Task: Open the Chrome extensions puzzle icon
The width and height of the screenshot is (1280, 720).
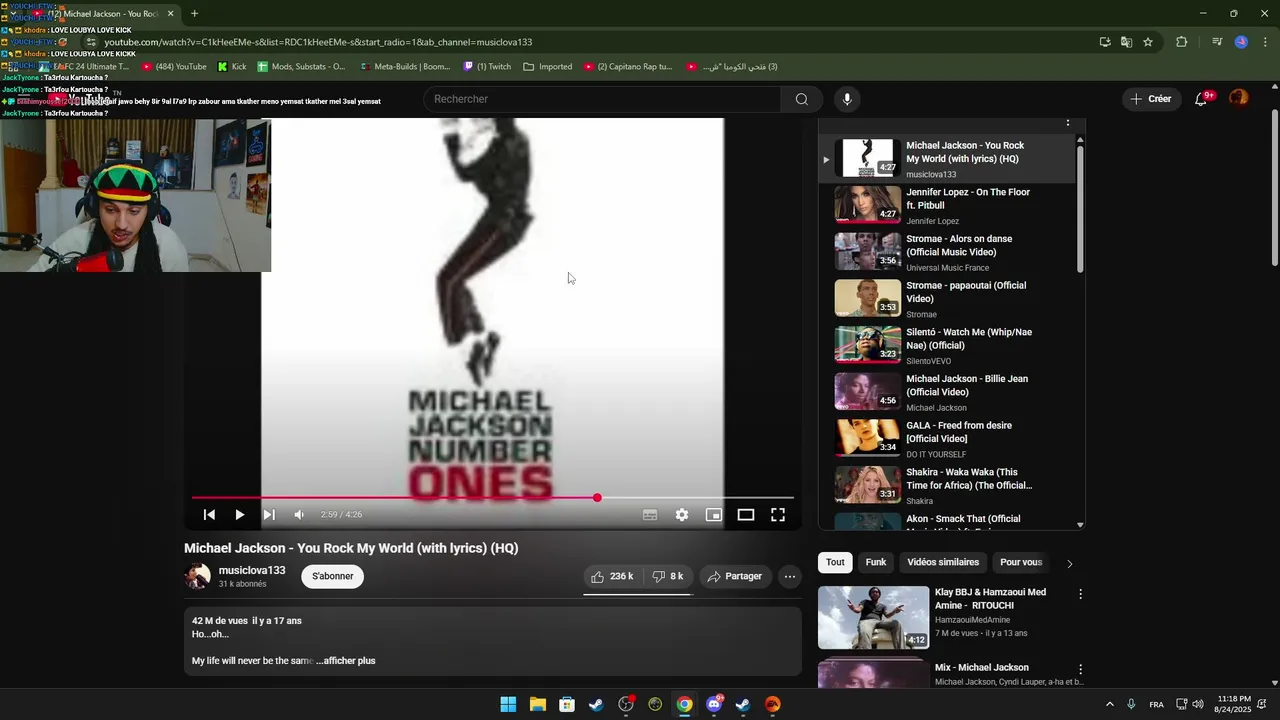Action: tap(1181, 42)
